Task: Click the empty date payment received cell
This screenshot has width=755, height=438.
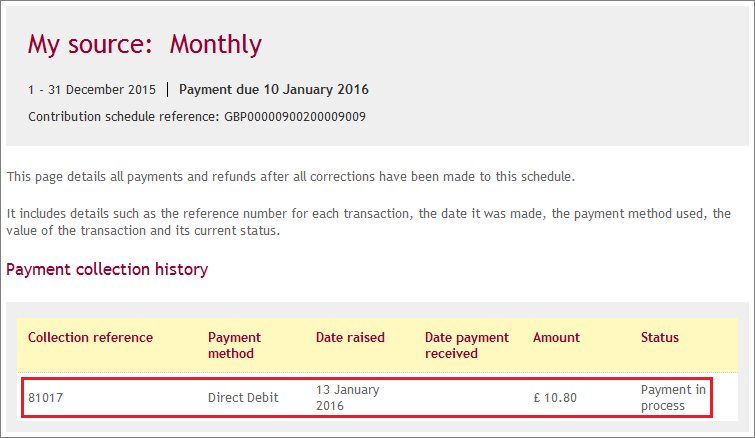Action: tap(467, 398)
